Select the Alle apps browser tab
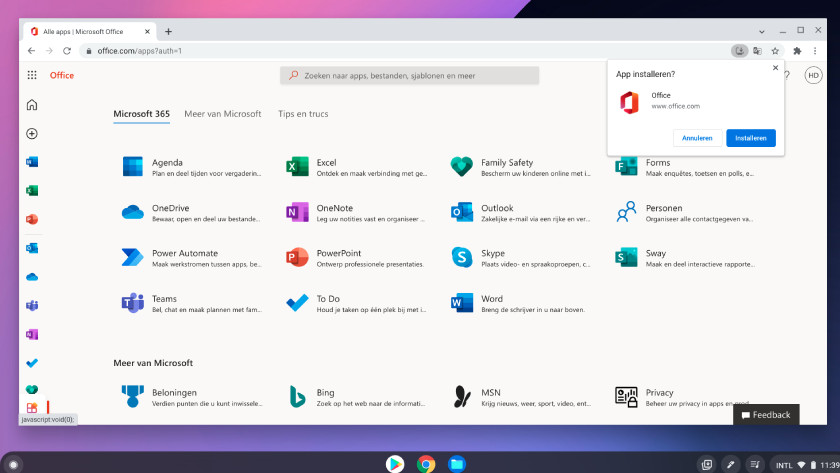The height and width of the screenshot is (473, 840). pyautogui.click(x=90, y=32)
